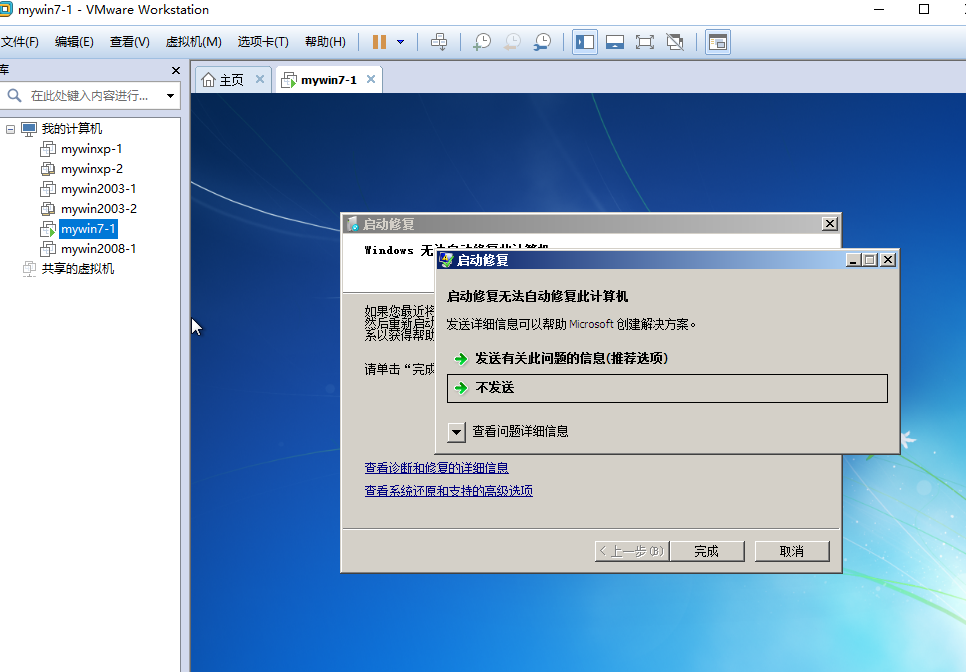
Task: Open 查看诊断和修复的详细信息 link
Action: coord(436,468)
